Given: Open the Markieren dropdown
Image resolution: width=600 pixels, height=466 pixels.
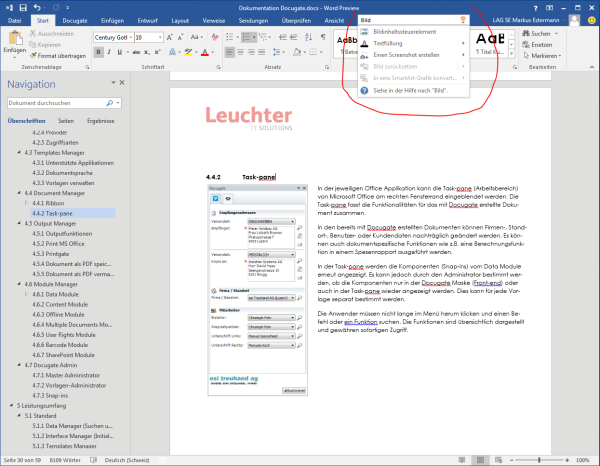Looking at the screenshot, I should pyautogui.click(x=542, y=56).
